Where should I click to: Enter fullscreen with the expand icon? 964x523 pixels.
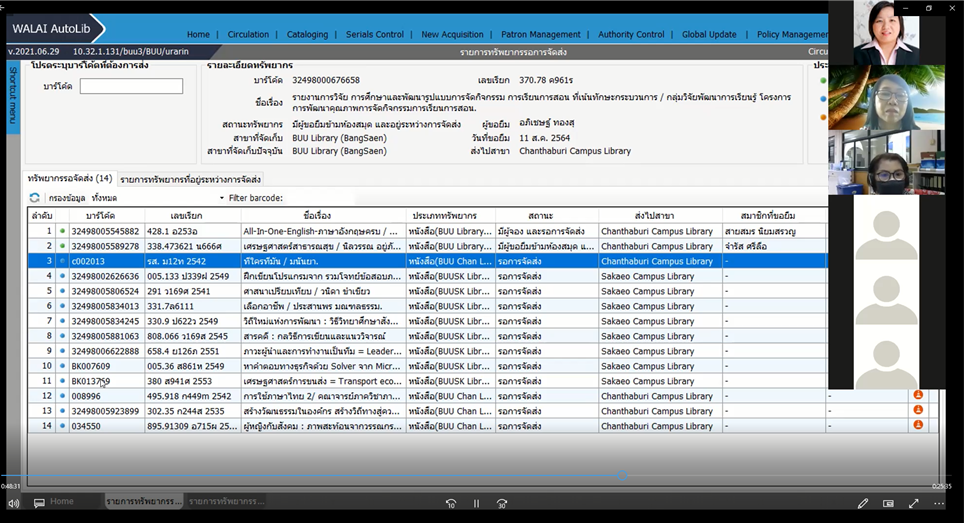click(913, 503)
